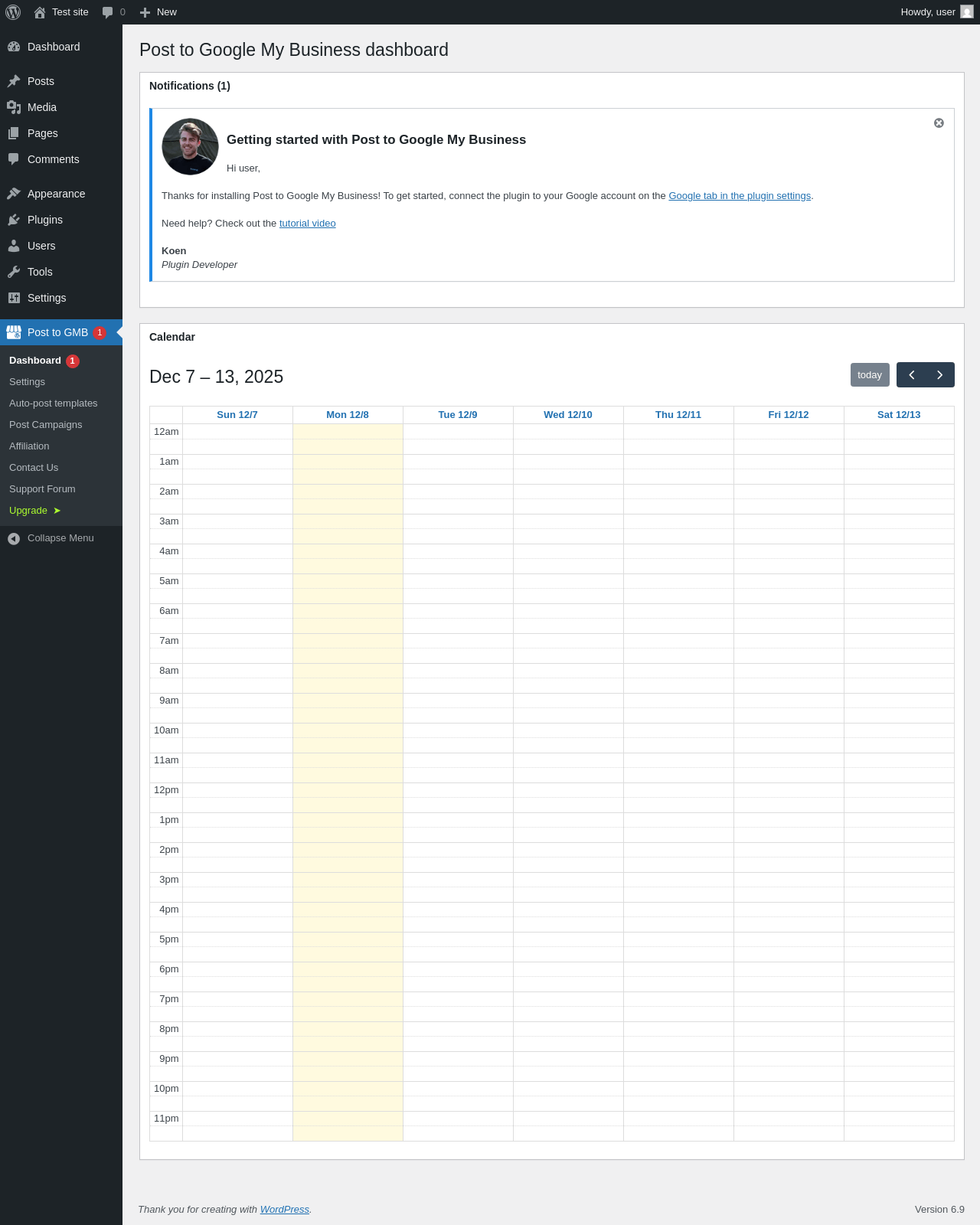The width and height of the screenshot is (980, 1225).
Task: Open Pages menu in sidebar
Action: 61,133
